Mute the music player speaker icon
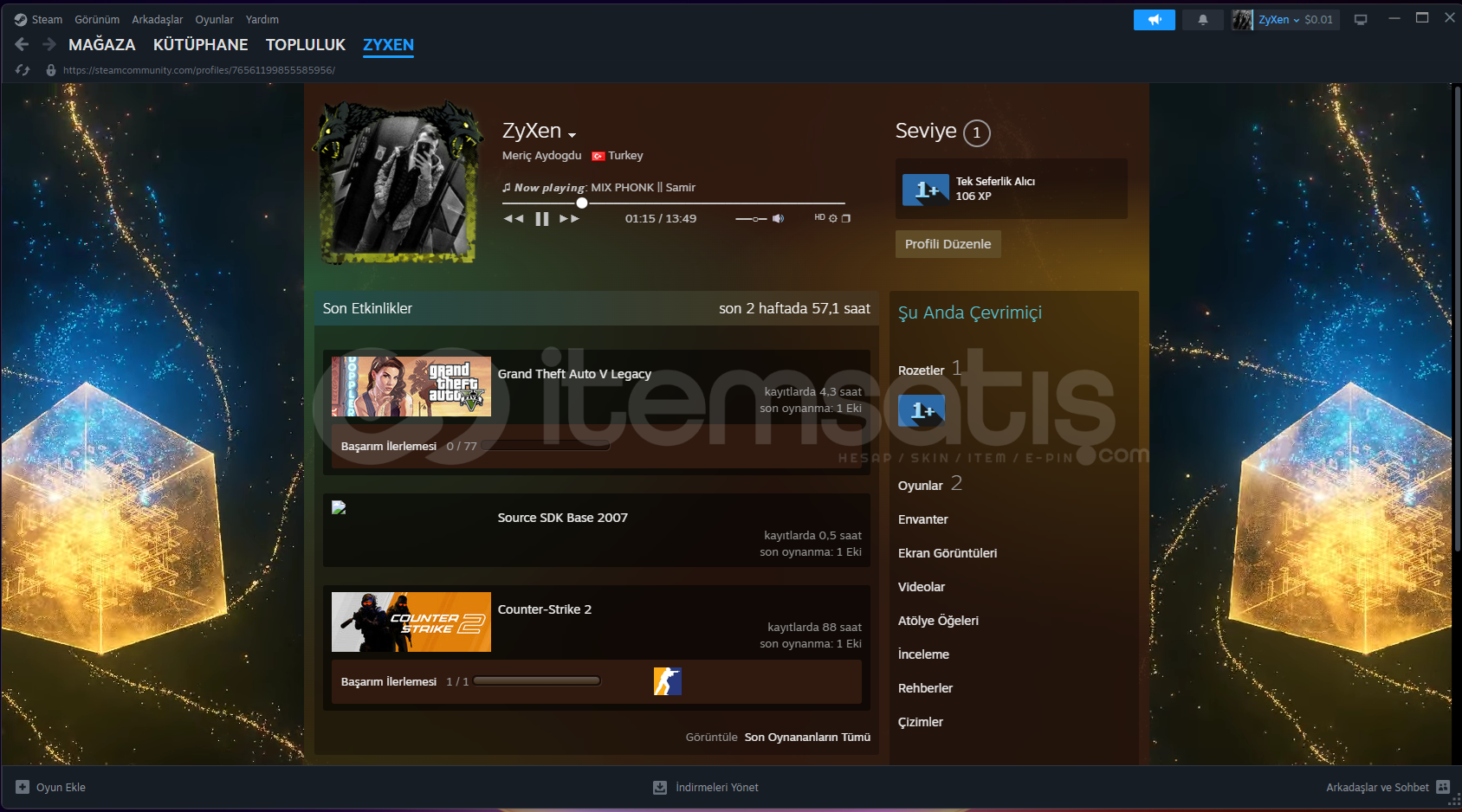This screenshot has height=812, width=1462. click(x=778, y=218)
